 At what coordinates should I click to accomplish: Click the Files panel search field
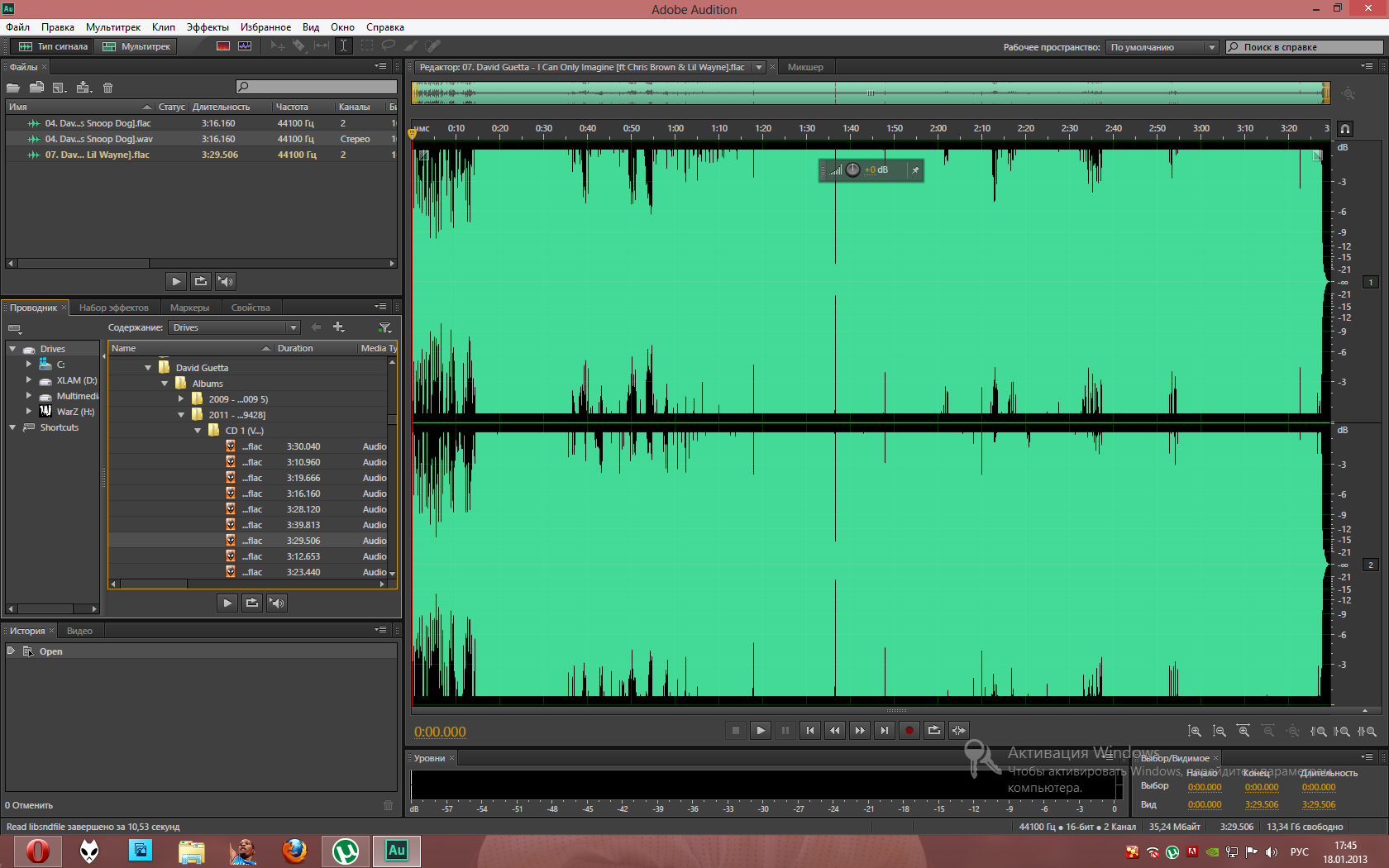317,87
